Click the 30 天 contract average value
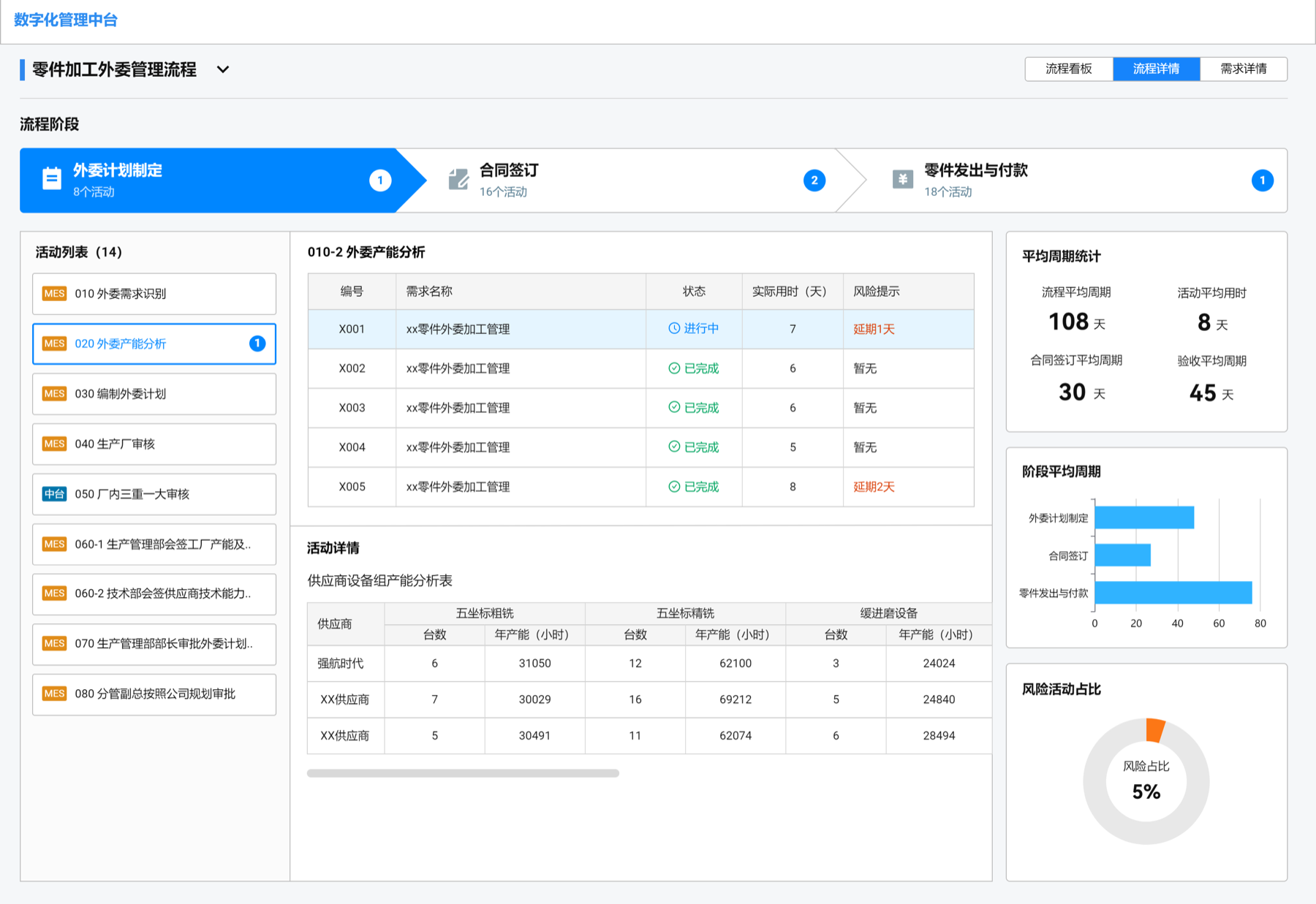The height and width of the screenshot is (904, 1316). coord(1082,392)
